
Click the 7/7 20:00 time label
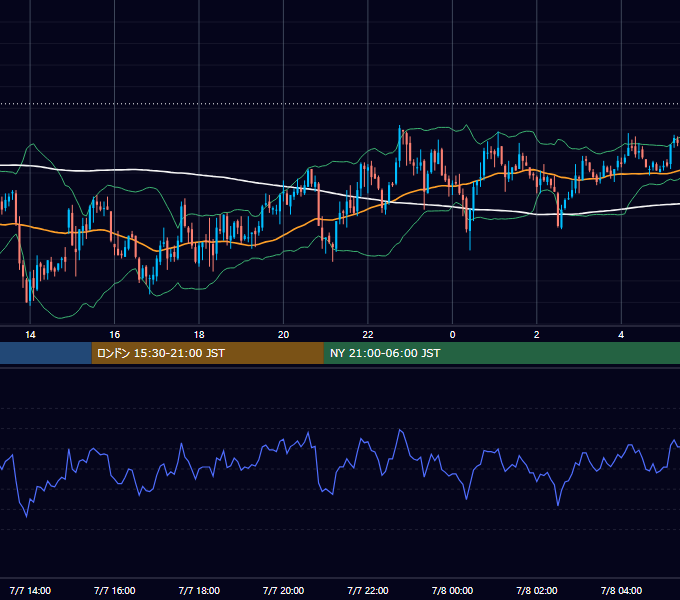pyautogui.click(x=283, y=590)
